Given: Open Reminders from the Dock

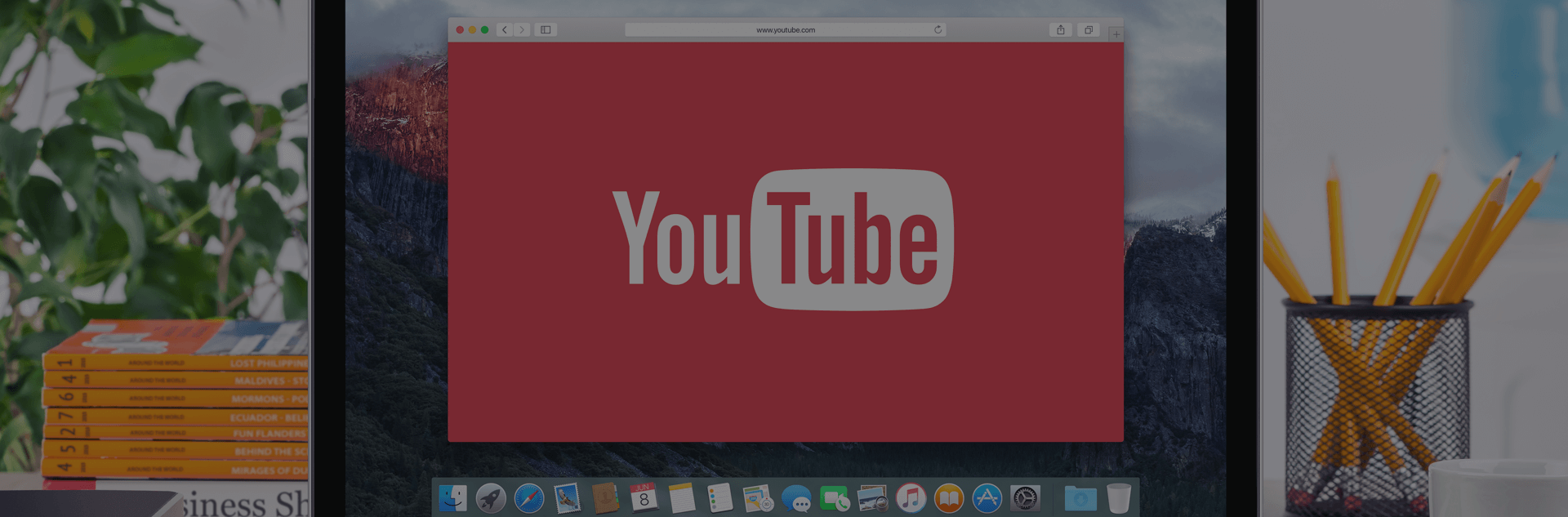Looking at the screenshot, I should coord(719,498).
